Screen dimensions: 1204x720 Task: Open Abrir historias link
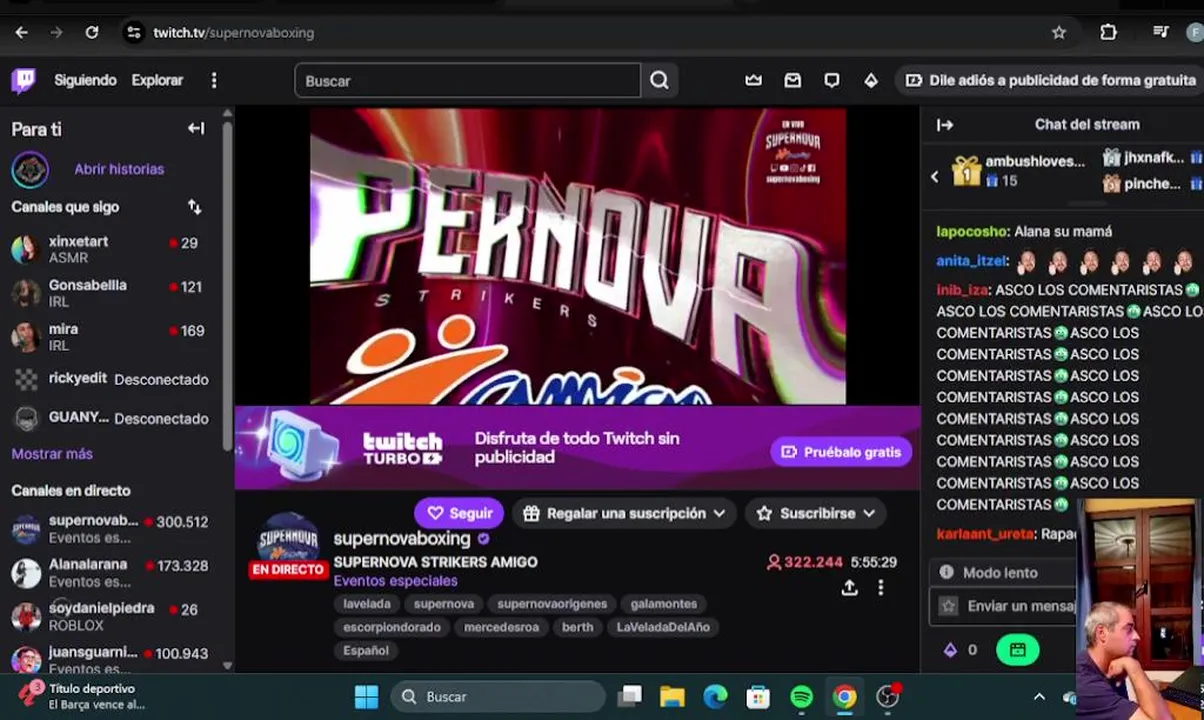(119, 169)
